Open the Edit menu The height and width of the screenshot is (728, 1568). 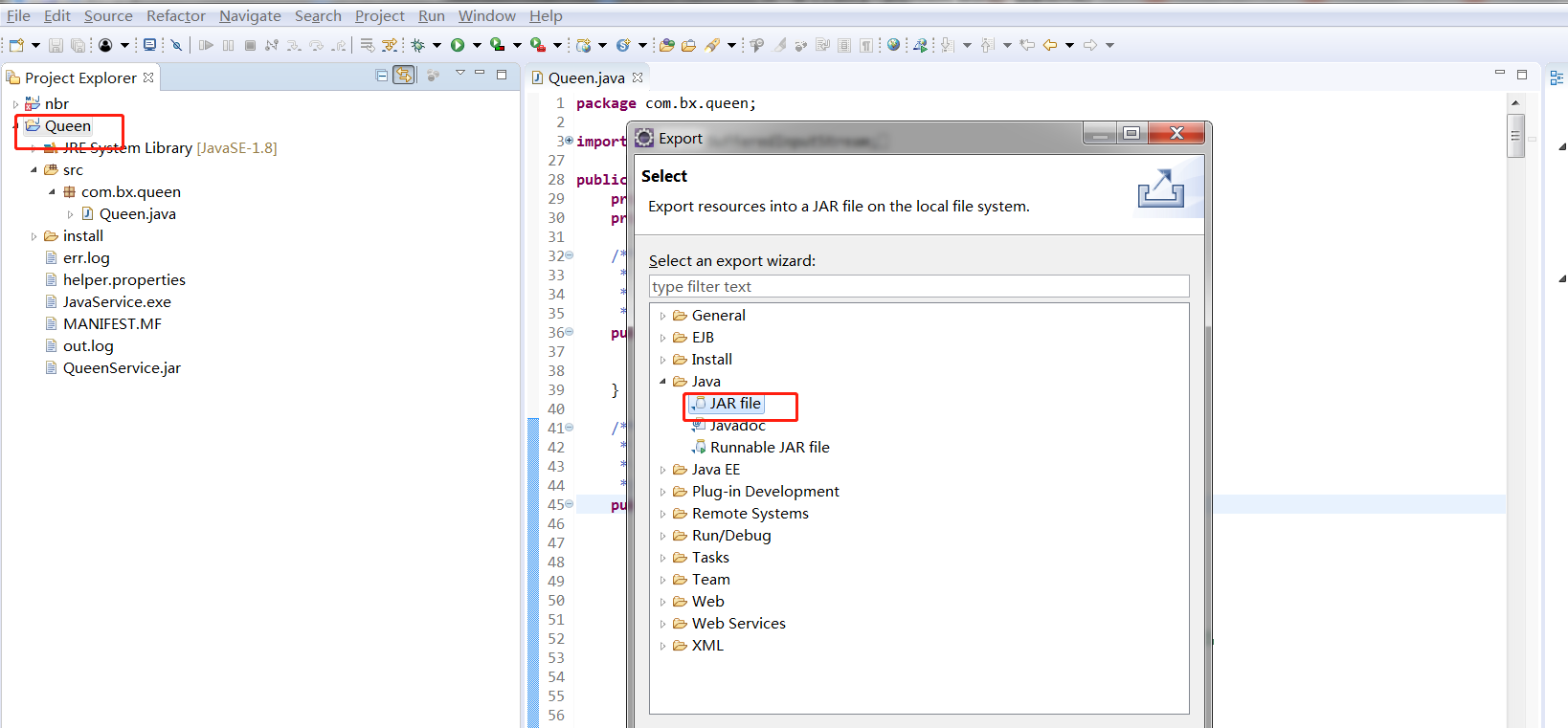pyautogui.click(x=57, y=15)
